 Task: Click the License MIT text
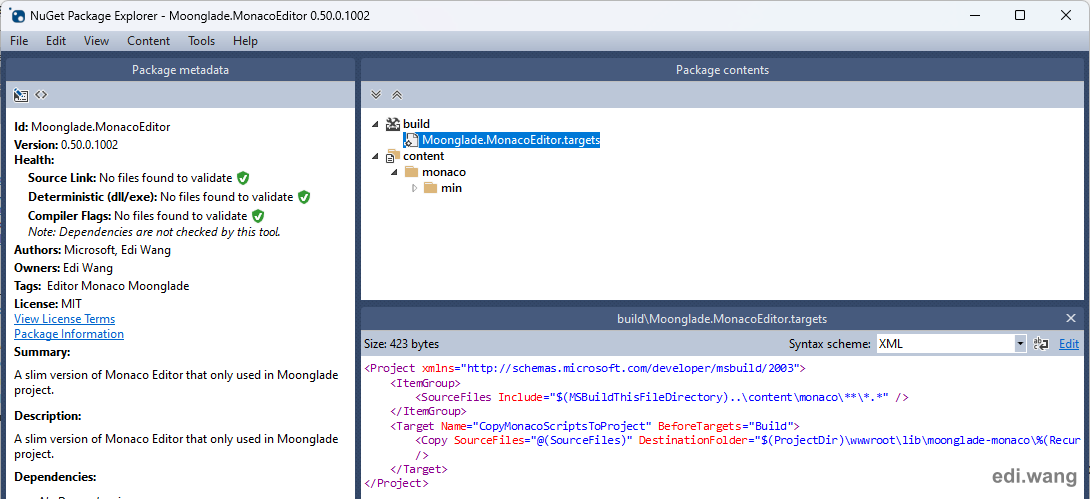48,304
